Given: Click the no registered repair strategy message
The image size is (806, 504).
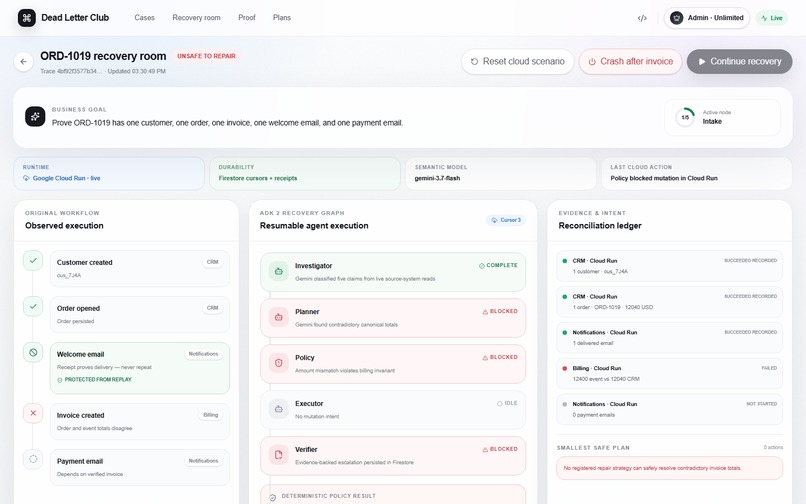Looking at the screenshot, I should click(x=669, y=468).
